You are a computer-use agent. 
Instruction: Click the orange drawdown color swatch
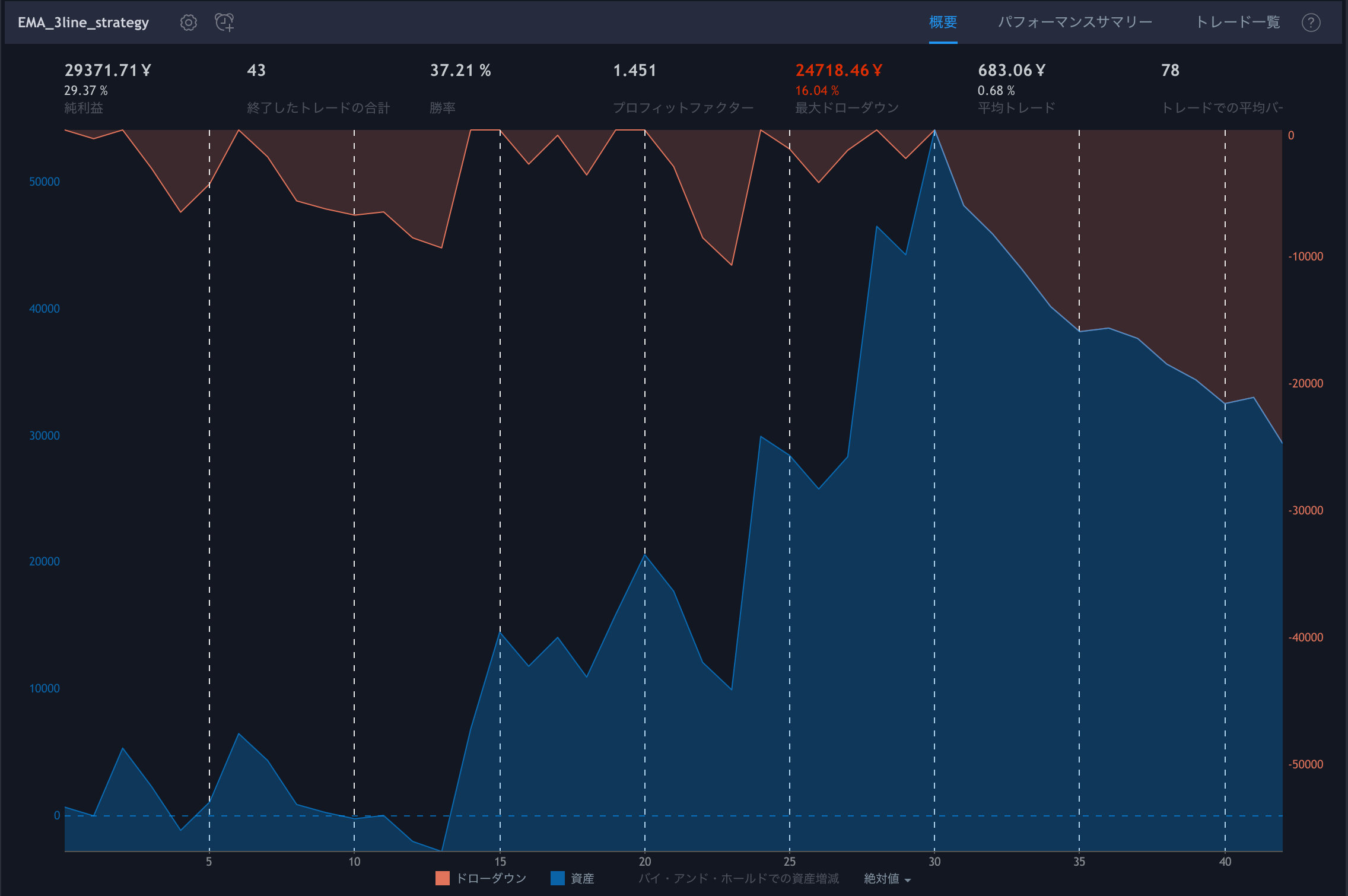coord(442,878)
